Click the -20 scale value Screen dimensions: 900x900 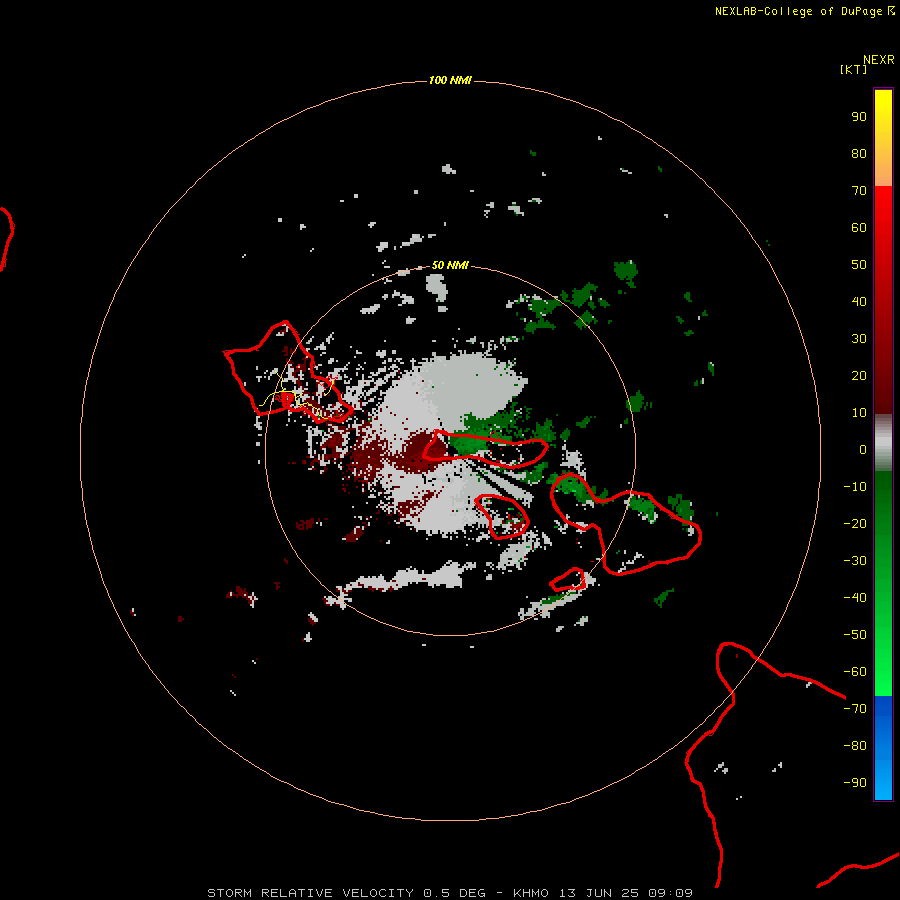[x=855, y=524]
